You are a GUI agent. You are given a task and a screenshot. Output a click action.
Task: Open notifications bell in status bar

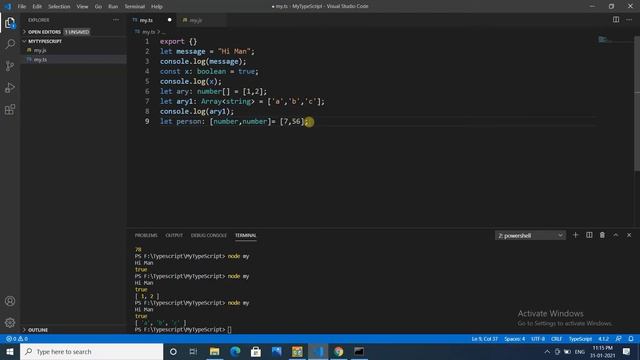point(631,339)
